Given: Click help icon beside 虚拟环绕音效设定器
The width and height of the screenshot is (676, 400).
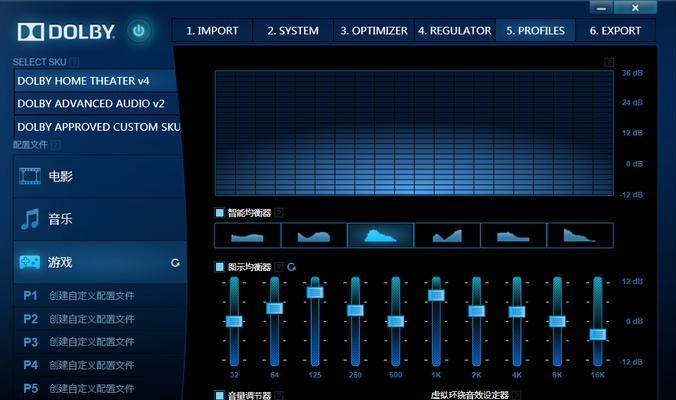Looking at the screenshot, I should point(516,395).
